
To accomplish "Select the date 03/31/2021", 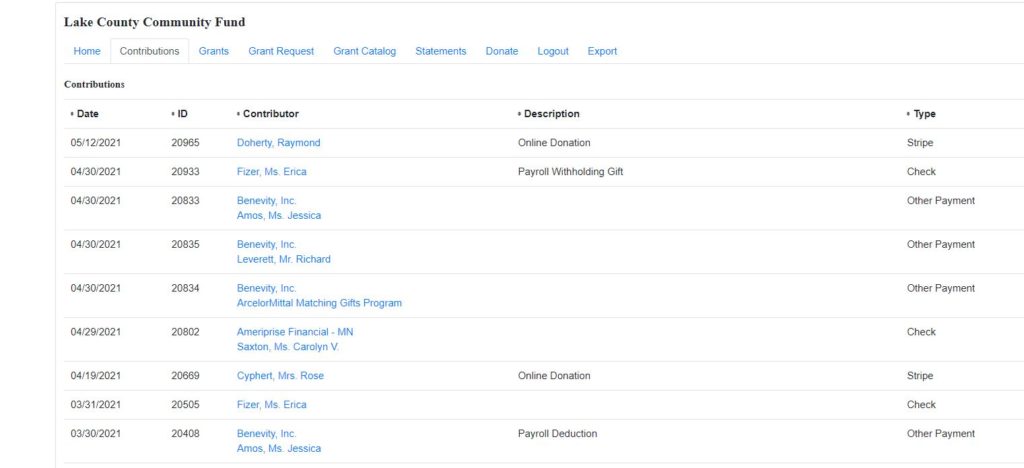I will (95, 405).
